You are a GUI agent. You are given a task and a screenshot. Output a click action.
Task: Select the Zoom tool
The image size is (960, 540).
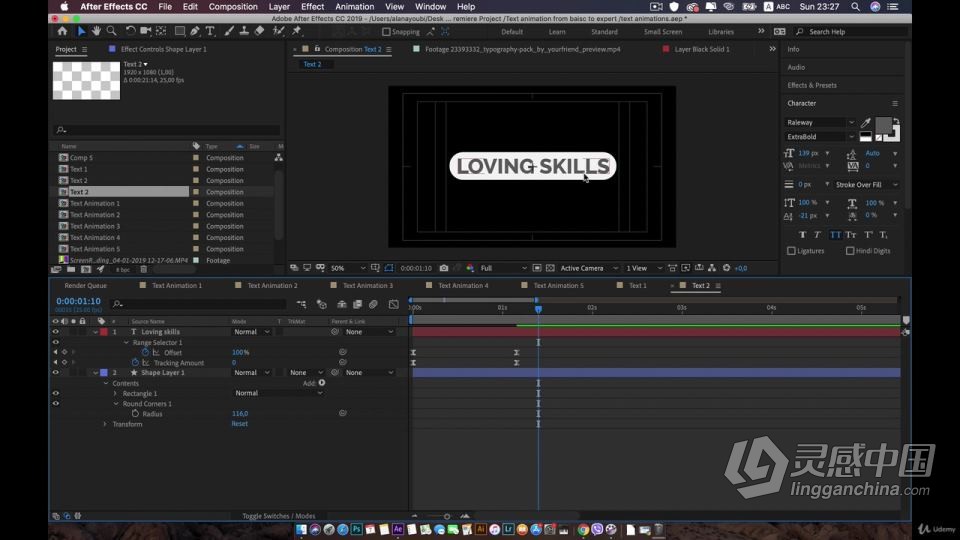pos(111,31)
